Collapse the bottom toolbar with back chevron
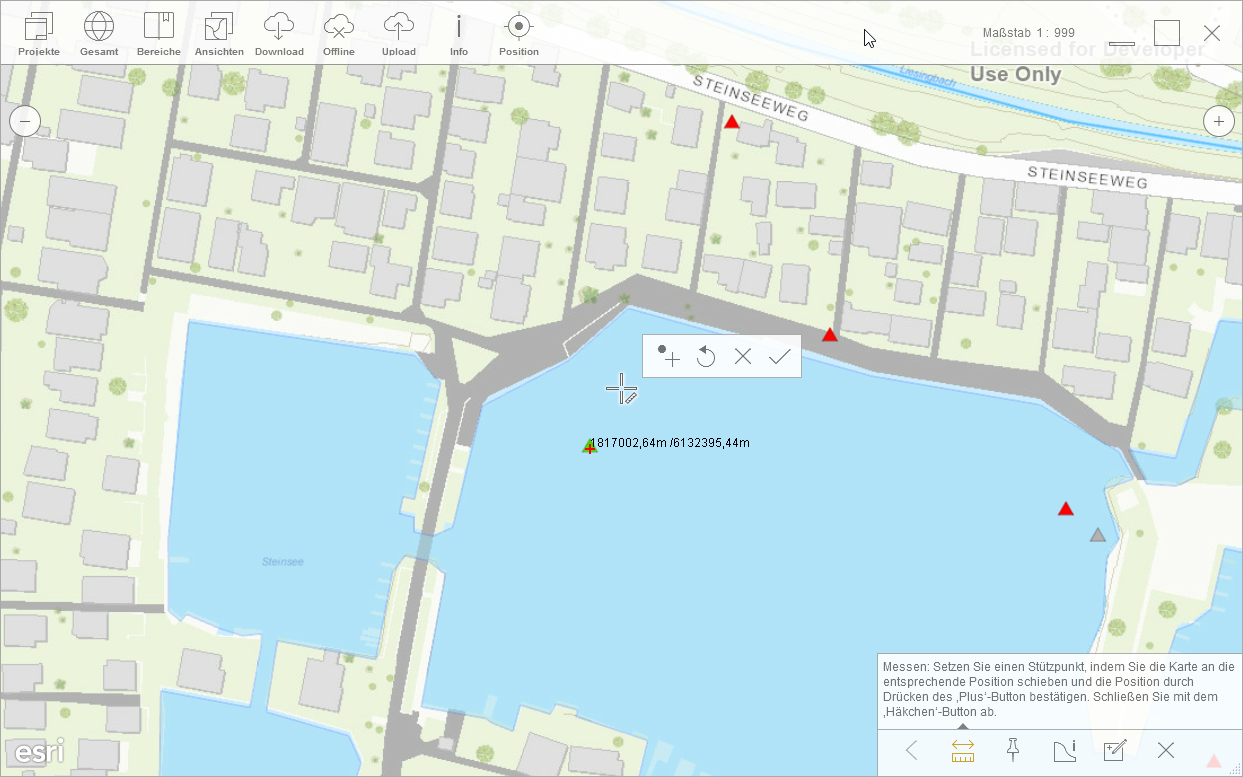The width and height of the screenshot is (1243, 777). 912,750
